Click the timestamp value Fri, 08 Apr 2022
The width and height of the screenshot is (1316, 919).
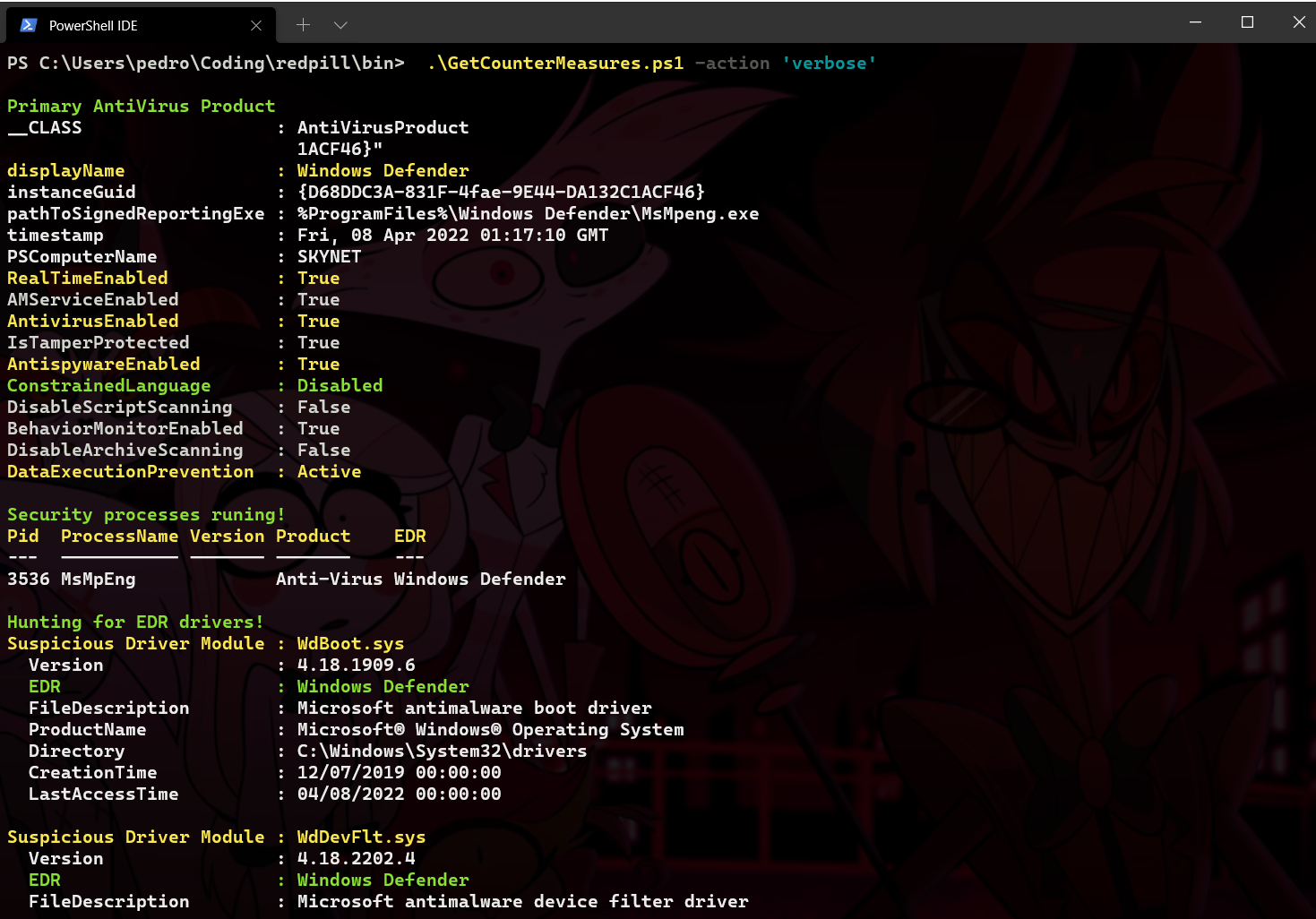[452, 236]
